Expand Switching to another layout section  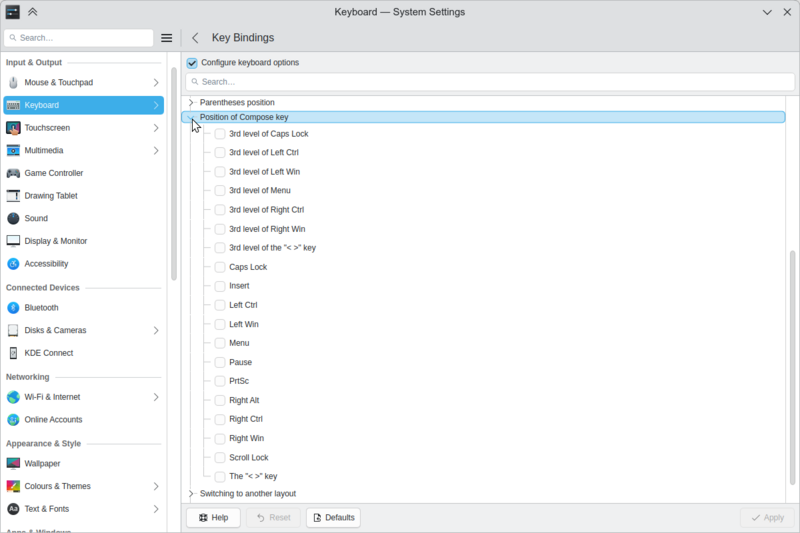191,493
